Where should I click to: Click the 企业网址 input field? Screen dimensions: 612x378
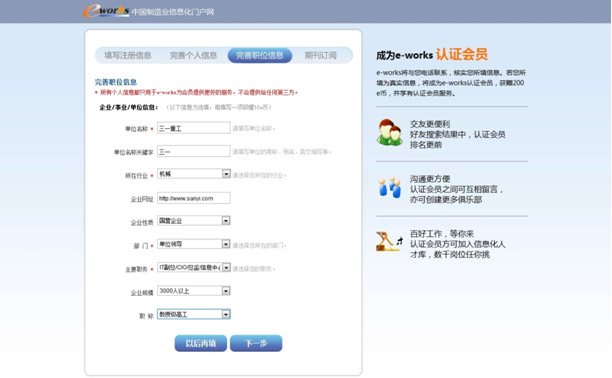[x=194, y=198]
